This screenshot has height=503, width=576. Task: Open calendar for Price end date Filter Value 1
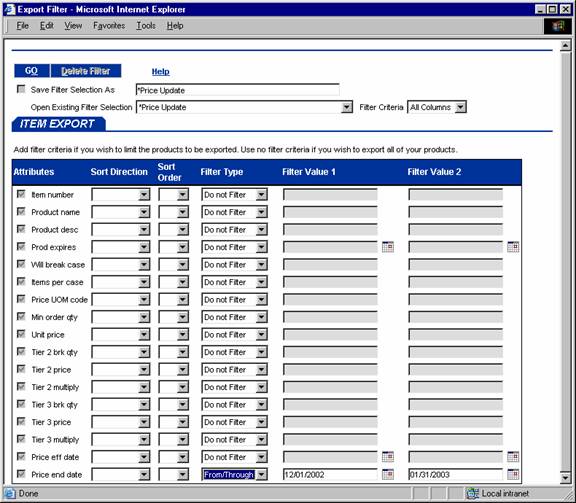[x=388, y=474]
